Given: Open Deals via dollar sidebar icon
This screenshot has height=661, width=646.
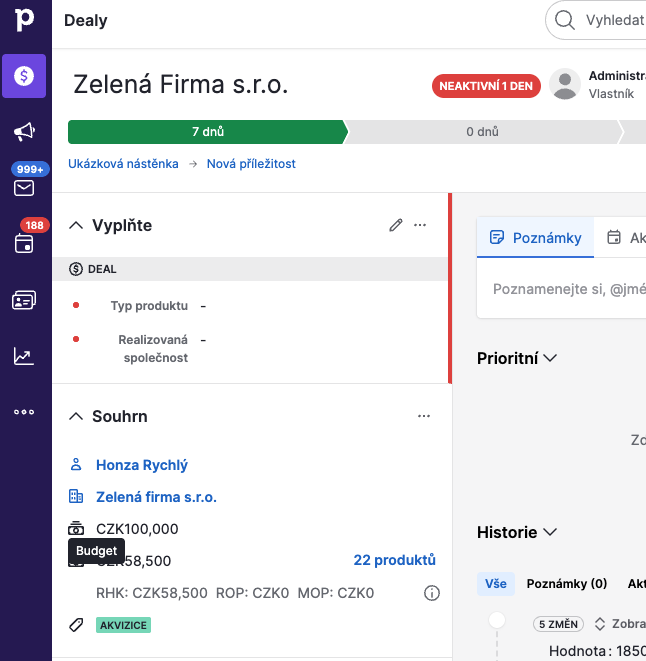Looking at the screenshot, I should click(x=24, y=76).
